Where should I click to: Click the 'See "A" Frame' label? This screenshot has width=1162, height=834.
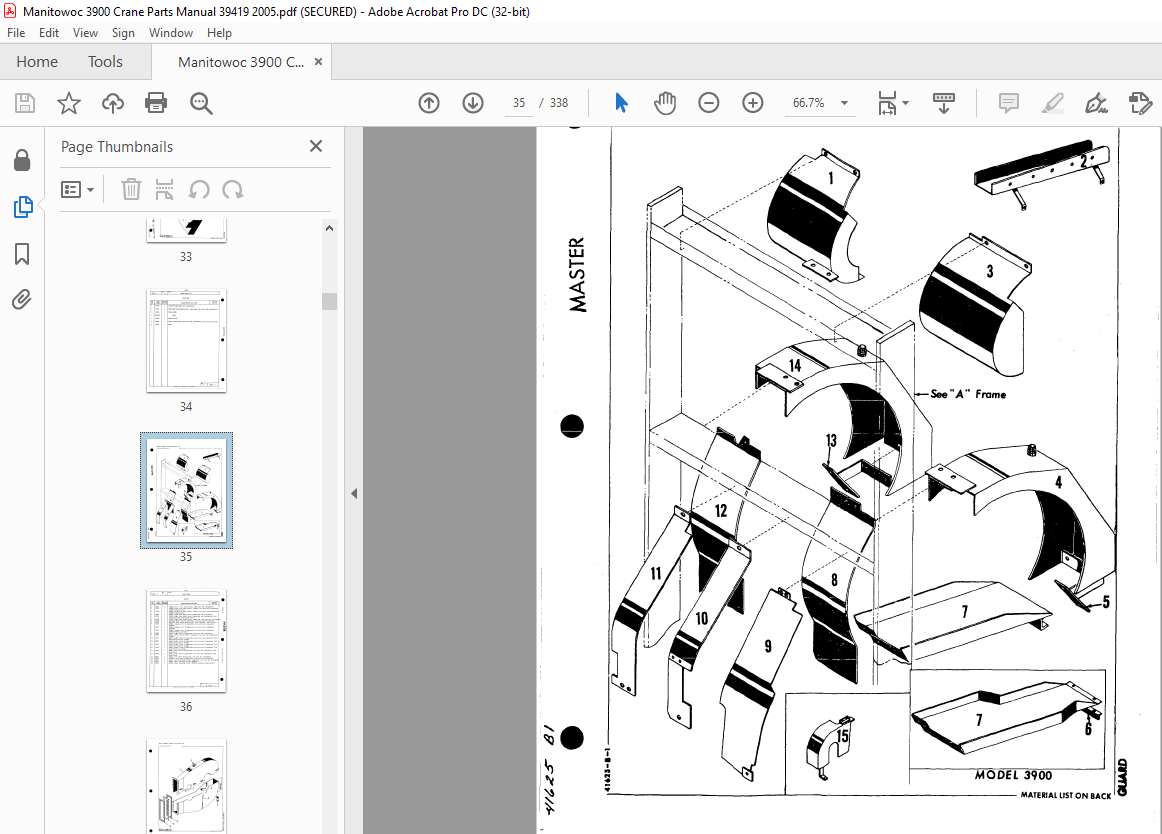[x=968, y=394]
